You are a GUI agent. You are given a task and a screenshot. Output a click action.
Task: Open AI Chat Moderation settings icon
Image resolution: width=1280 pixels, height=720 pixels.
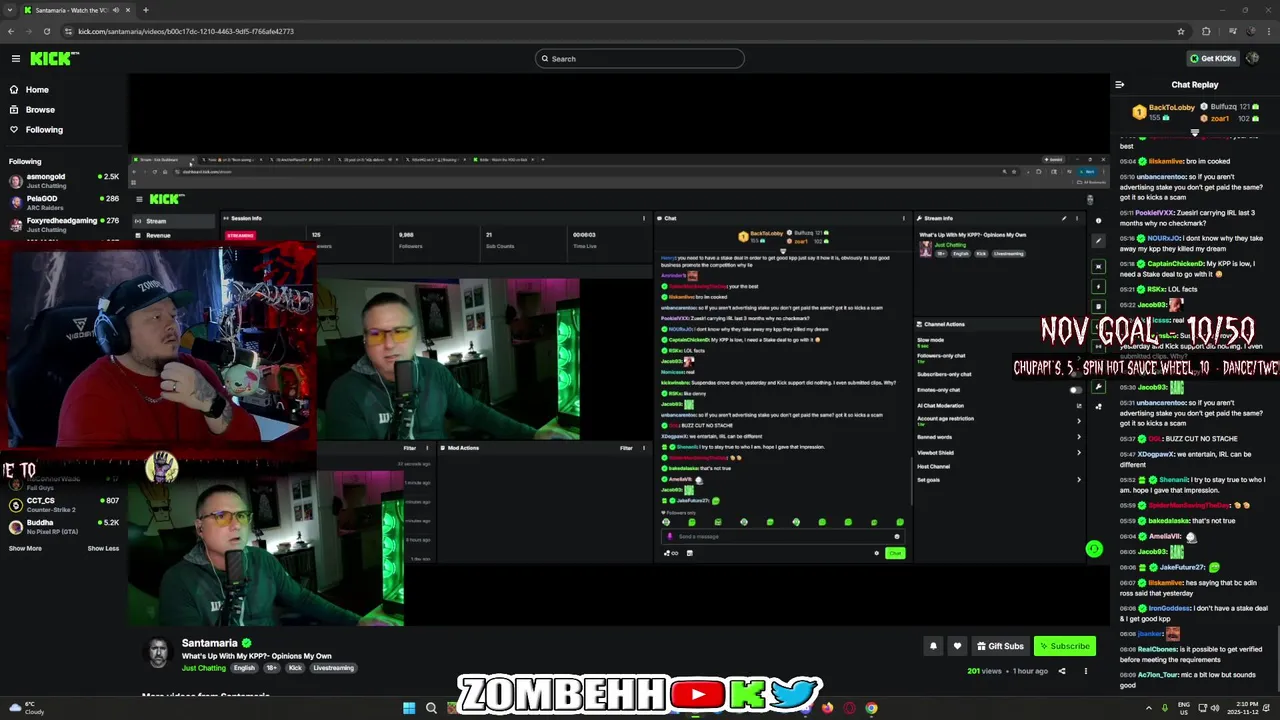[x=1078, y=405]
